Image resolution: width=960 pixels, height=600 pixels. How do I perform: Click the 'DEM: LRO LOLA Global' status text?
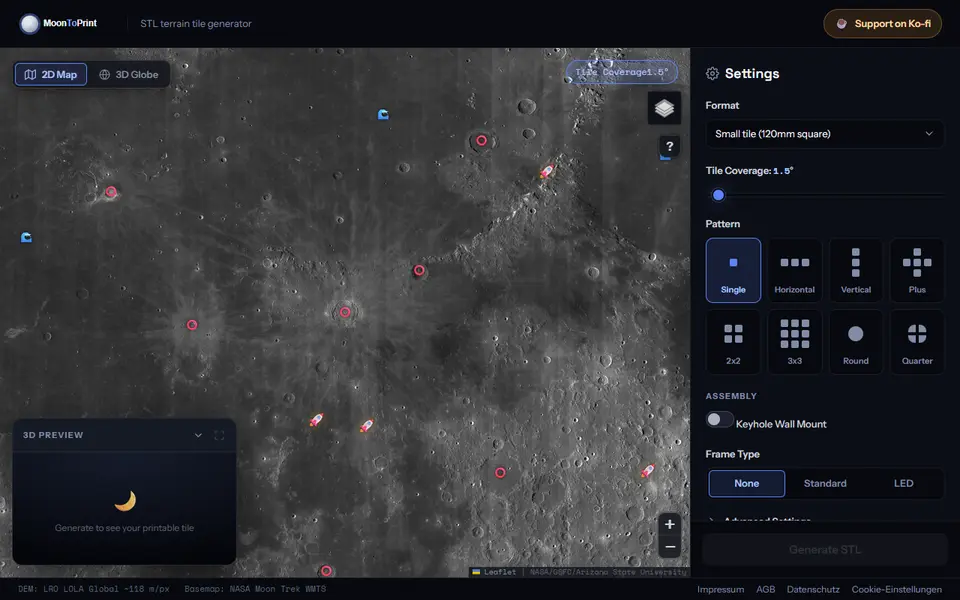(94, 589)
